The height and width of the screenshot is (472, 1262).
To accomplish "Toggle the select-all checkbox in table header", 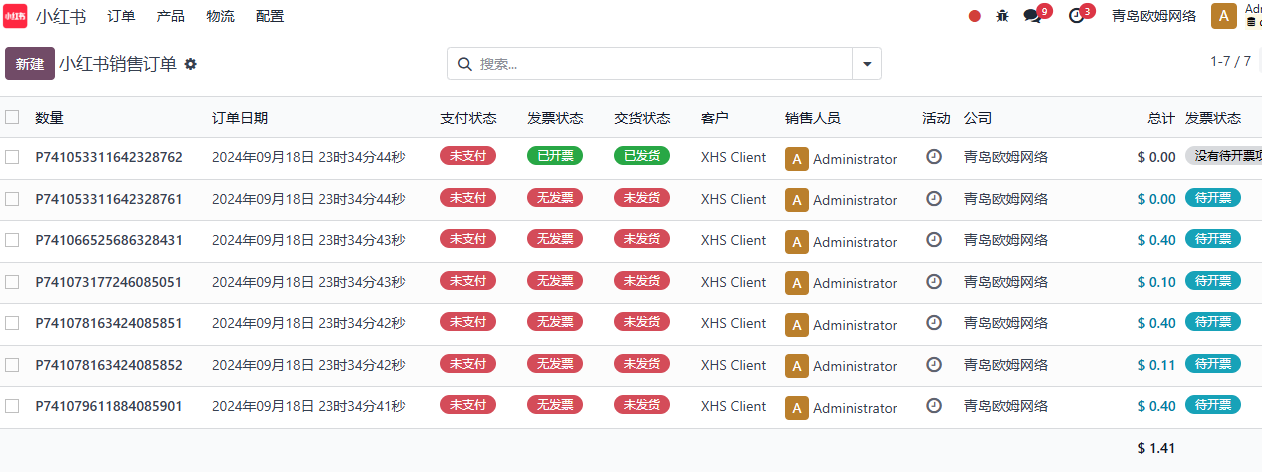I will 12,117.
